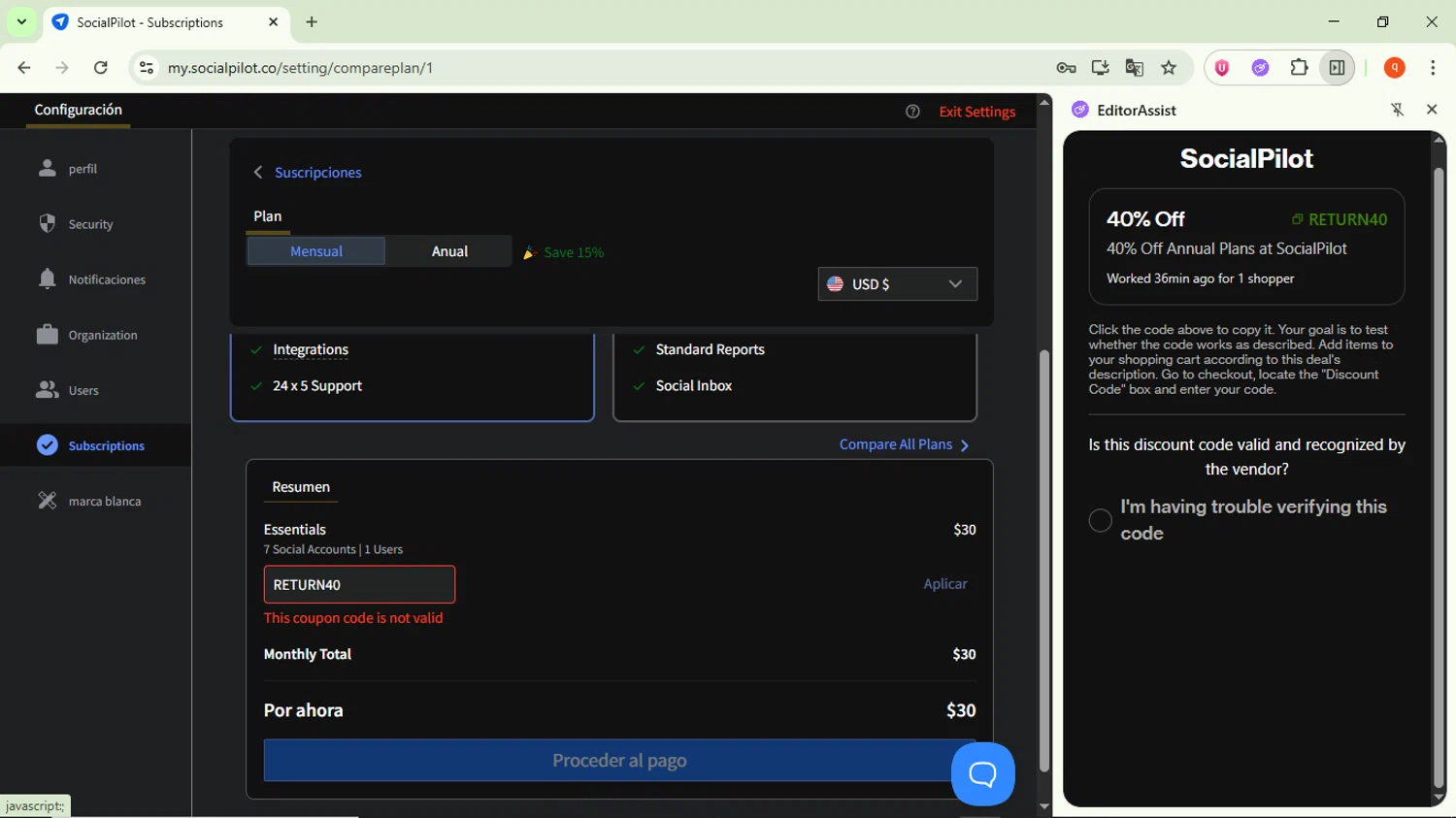Pin the EditorAssist side panel
The width and height of the screenshot is (1456, 818).
coord(1397,110)
